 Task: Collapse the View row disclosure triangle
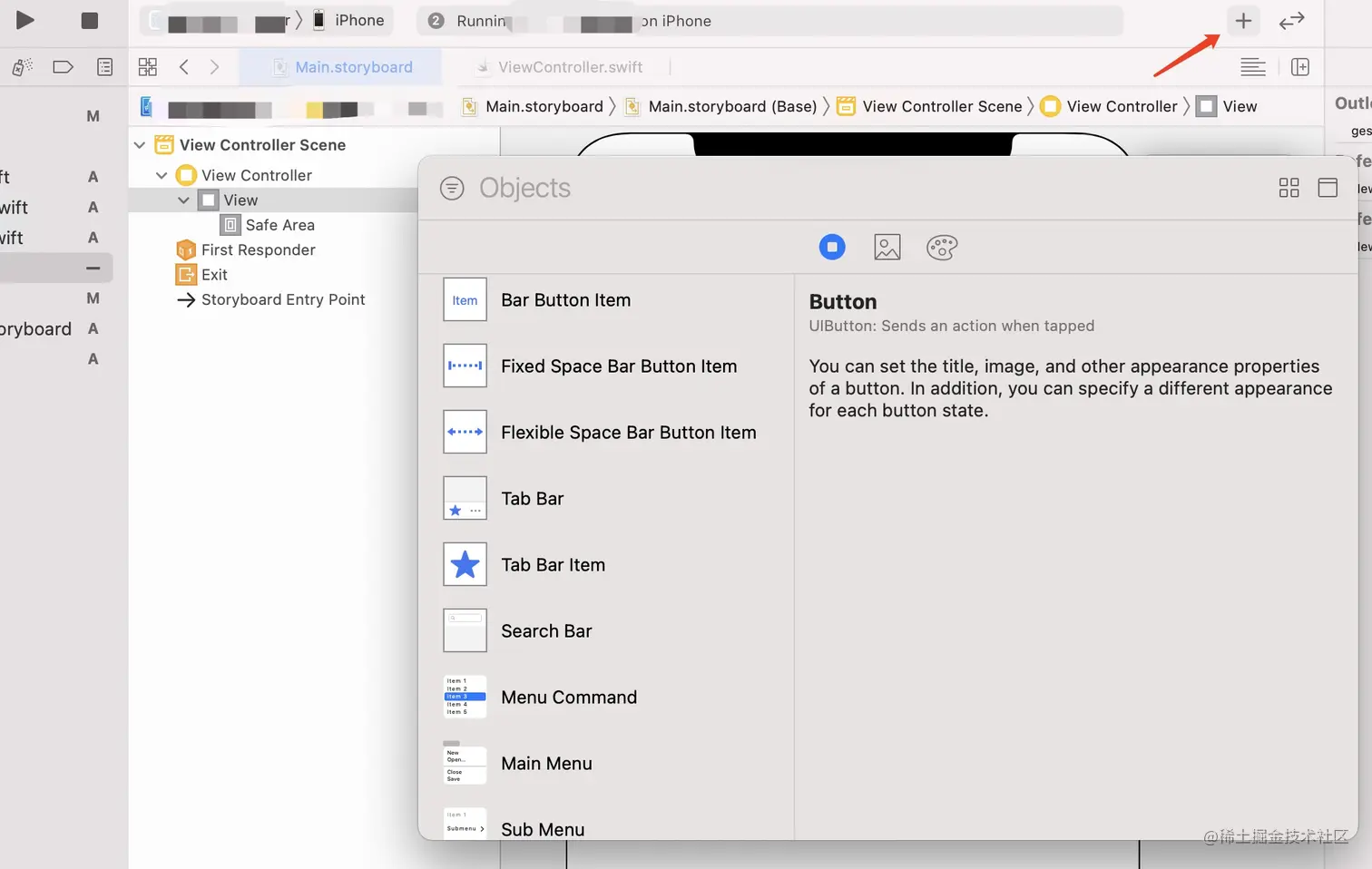tap(183, 200)
